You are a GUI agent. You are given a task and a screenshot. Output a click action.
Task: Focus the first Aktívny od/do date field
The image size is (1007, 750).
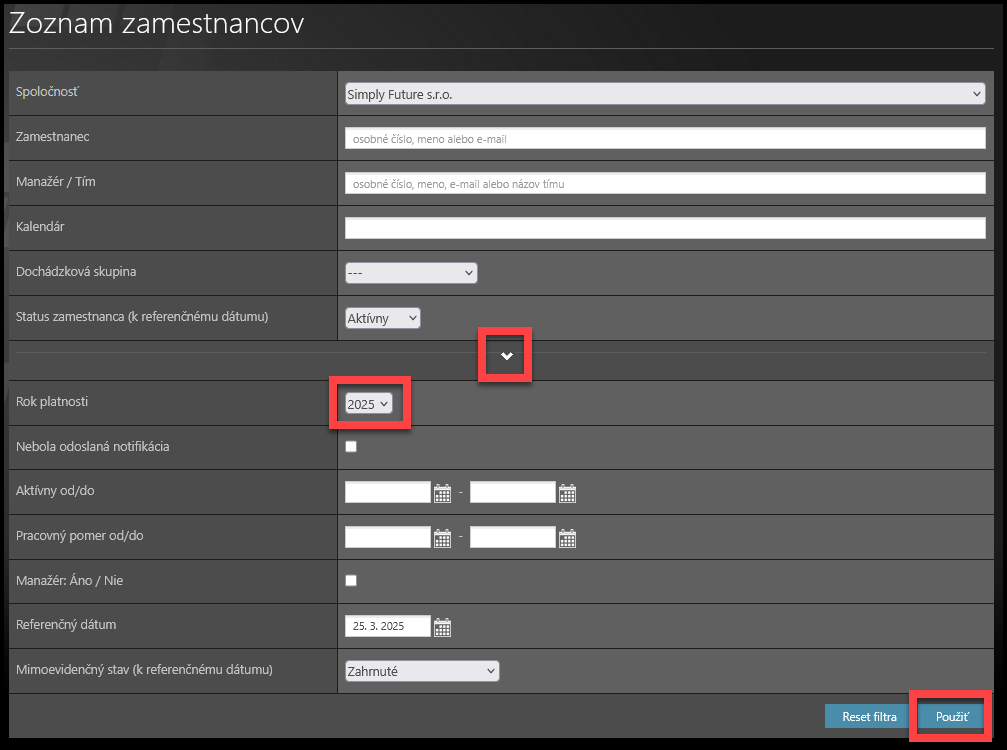point(387,492)
